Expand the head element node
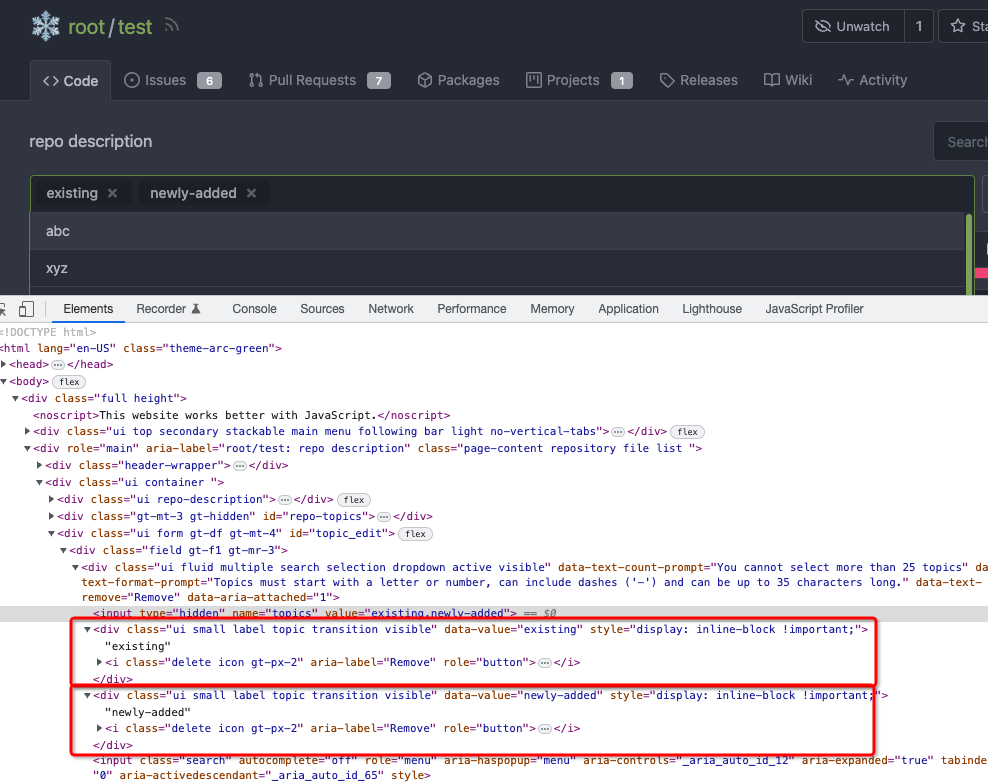This screenshot has width=988, height=782. [4, 364]
